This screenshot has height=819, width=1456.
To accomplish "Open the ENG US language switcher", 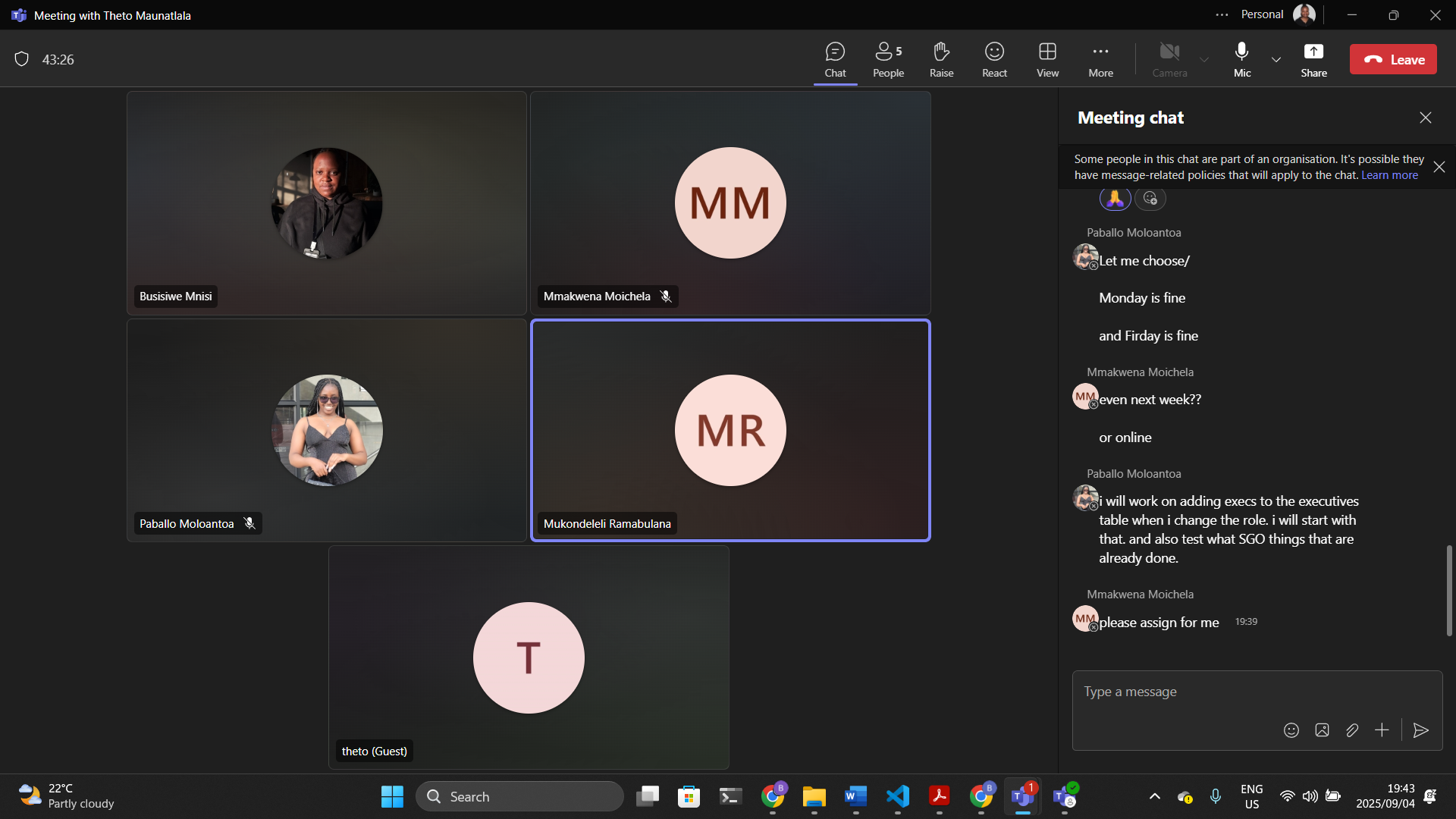I will click(1252, 797).
